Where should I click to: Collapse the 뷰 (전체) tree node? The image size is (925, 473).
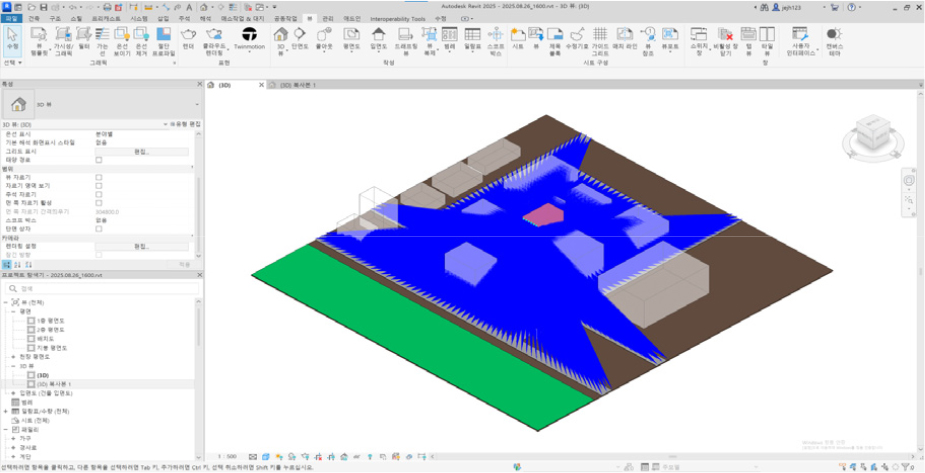pos(6,301)
